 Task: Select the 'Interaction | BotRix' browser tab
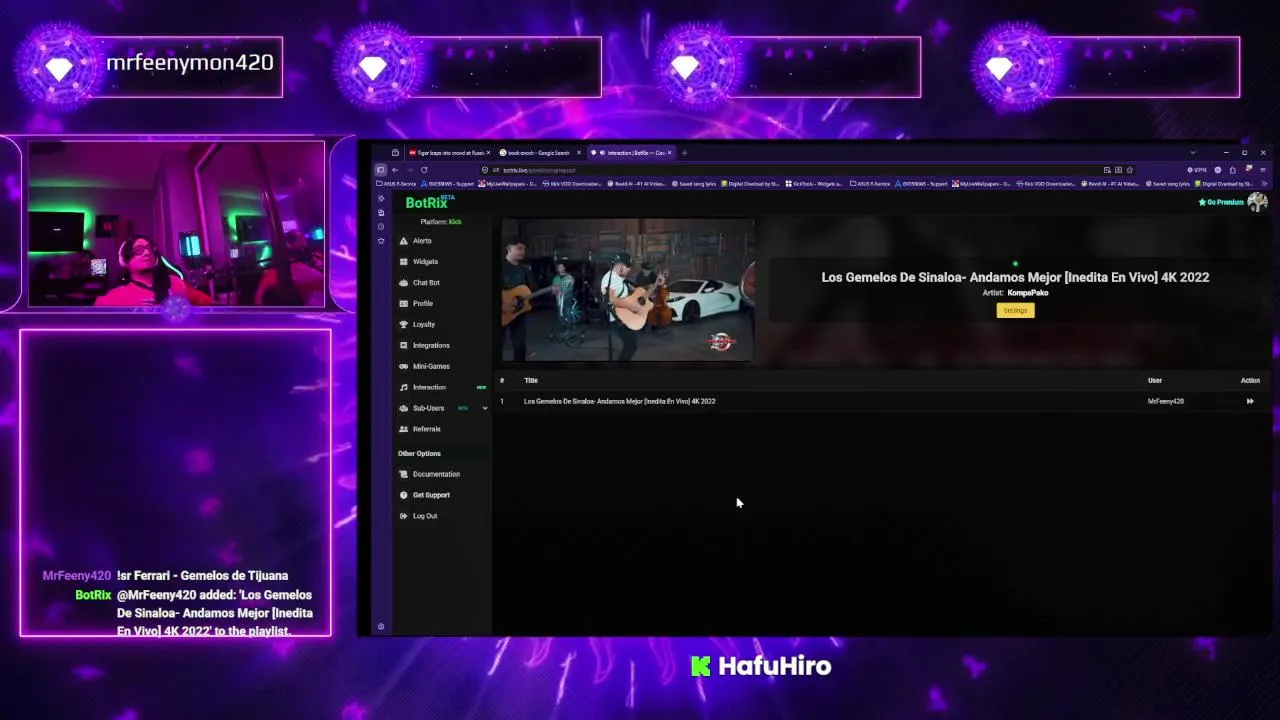(630, 153)
